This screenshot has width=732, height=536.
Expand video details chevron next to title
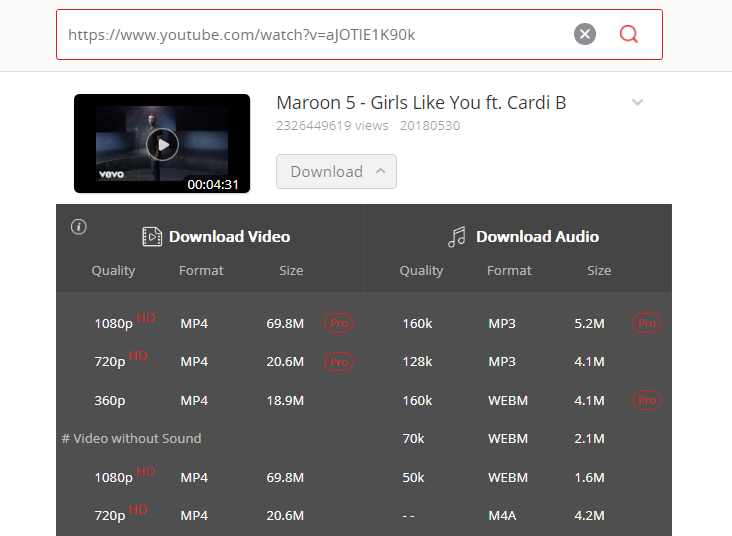637,102
